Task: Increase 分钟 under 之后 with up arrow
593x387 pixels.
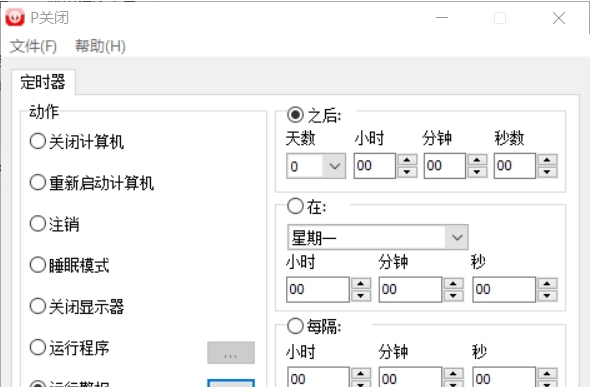Action: pyautogui.click(x=477, y=160)
